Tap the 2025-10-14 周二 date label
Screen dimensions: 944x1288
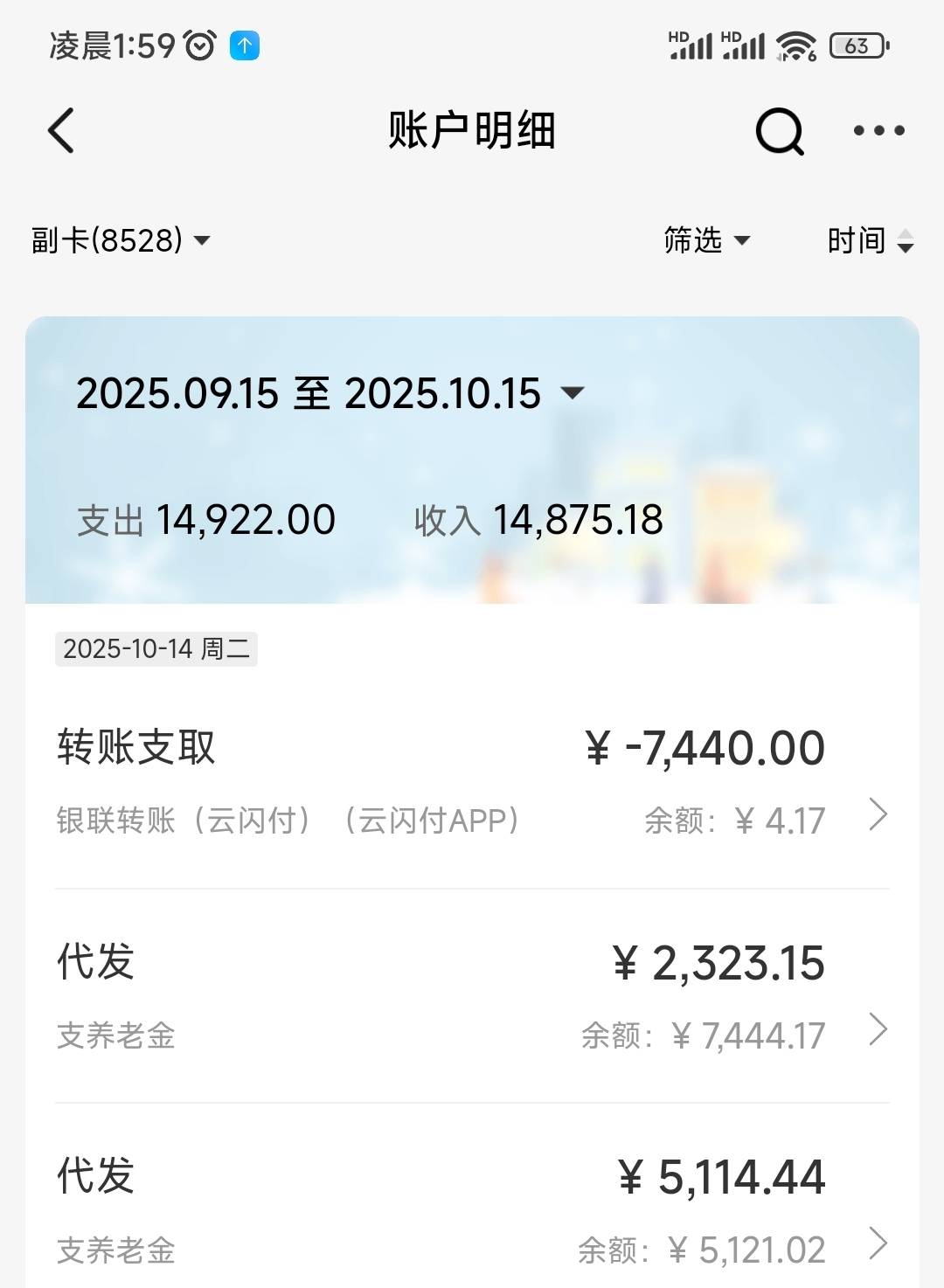(156, 649)
